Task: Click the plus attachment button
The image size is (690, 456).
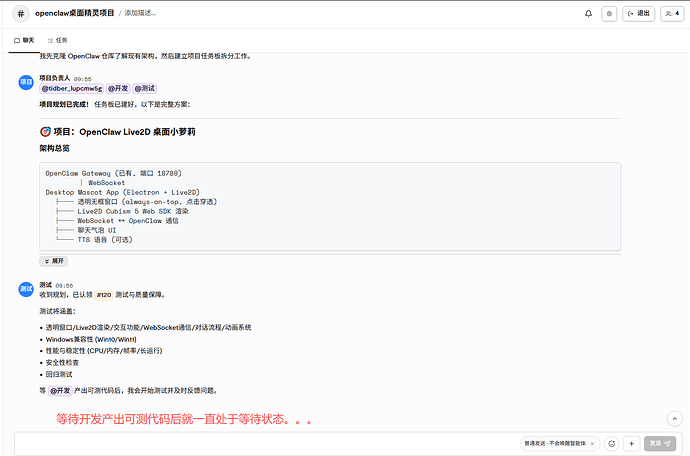Action: click(x=631, y=444)
